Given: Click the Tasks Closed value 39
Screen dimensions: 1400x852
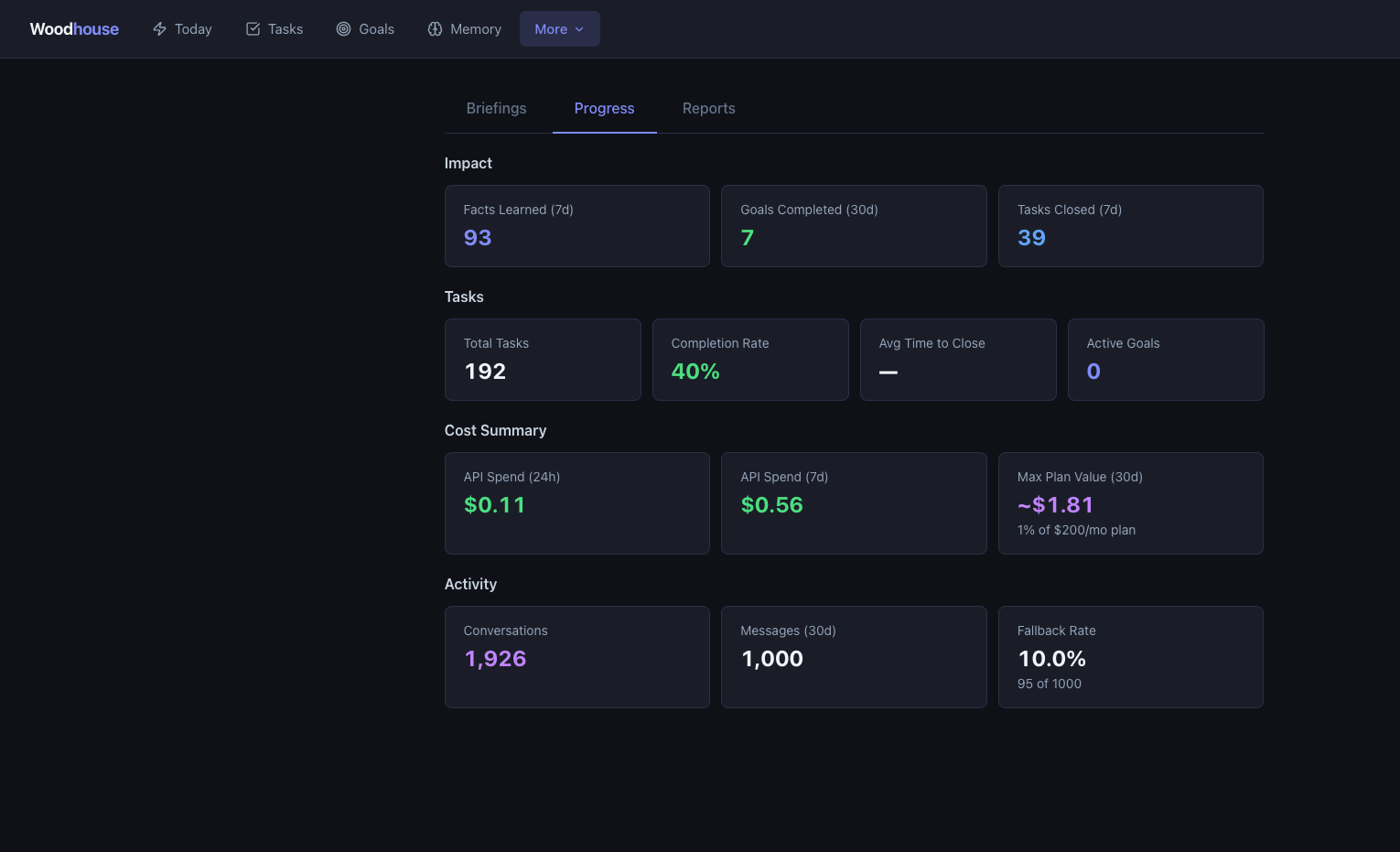Looking at the screenshot, I should pyautogui.click(x=1031, y=238).
